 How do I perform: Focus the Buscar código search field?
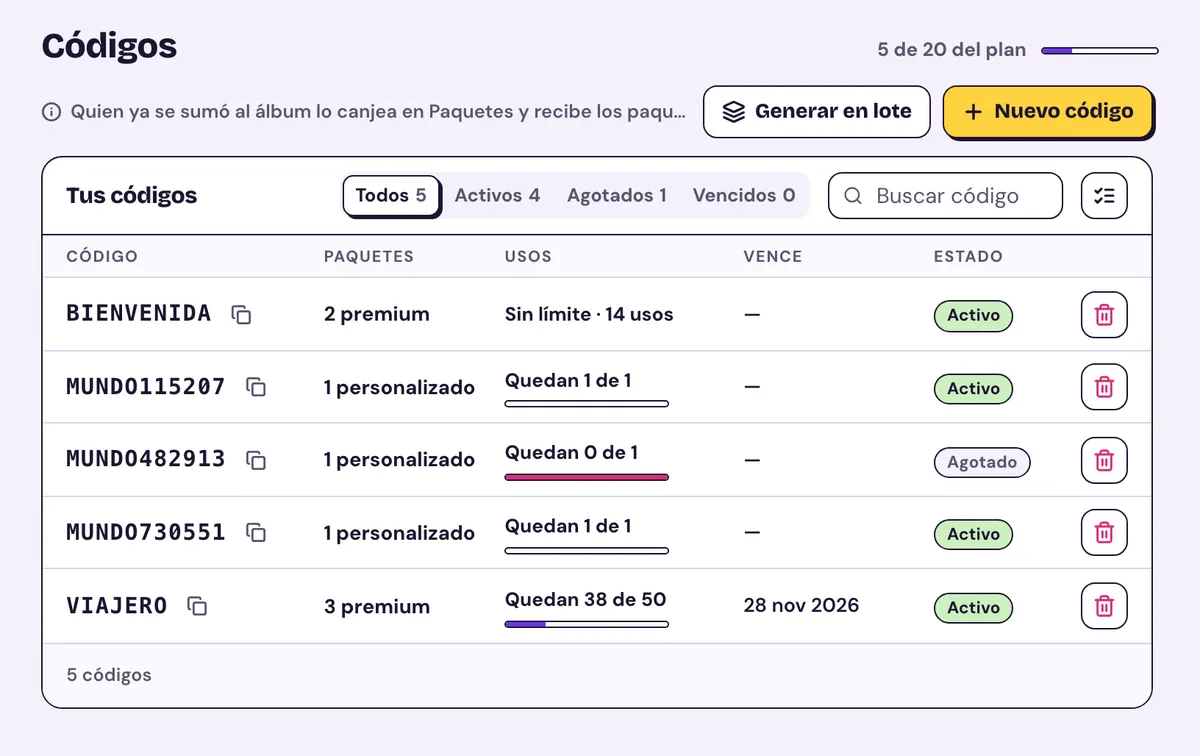(x=945, y=196)
